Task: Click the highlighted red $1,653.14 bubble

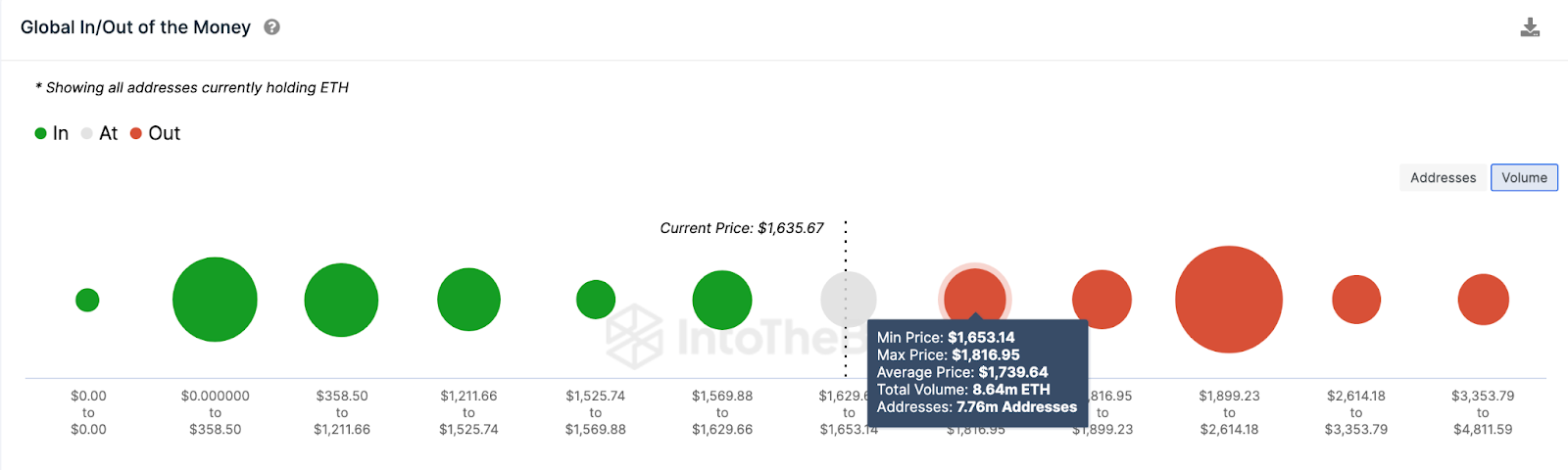Action: 975,293
